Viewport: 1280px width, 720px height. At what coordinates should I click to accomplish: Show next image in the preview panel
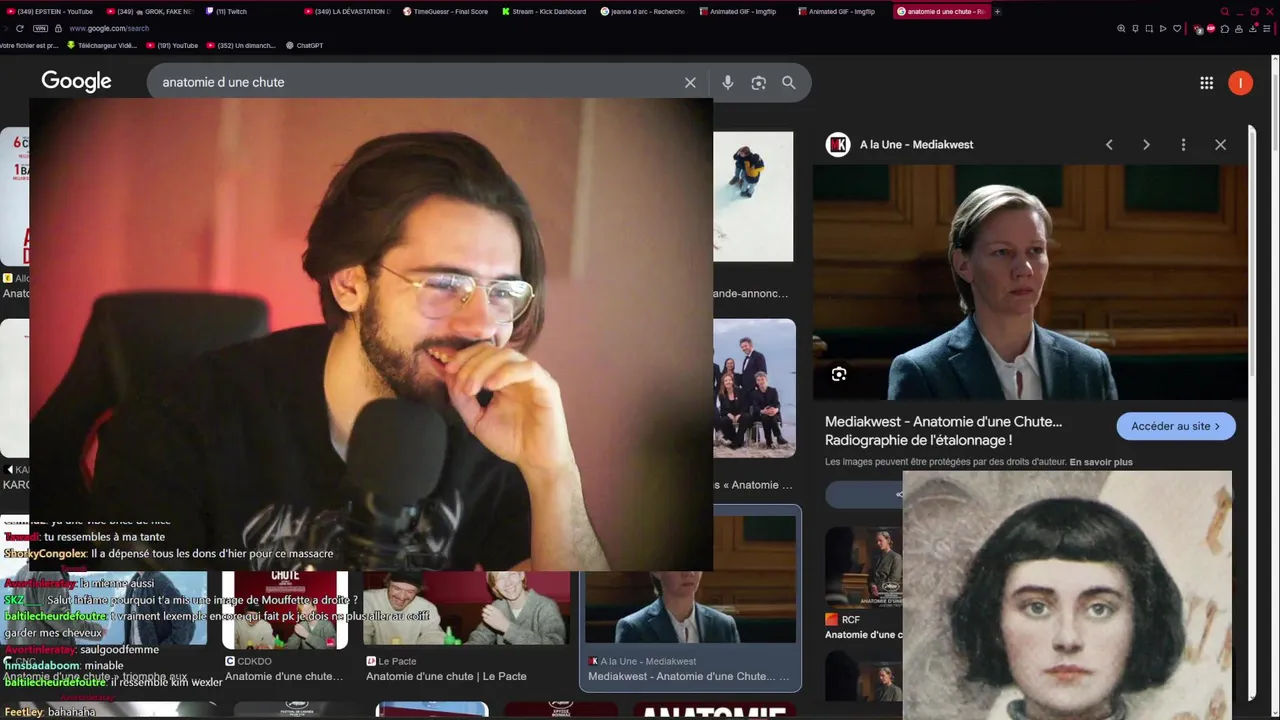tap(1146, 145)
